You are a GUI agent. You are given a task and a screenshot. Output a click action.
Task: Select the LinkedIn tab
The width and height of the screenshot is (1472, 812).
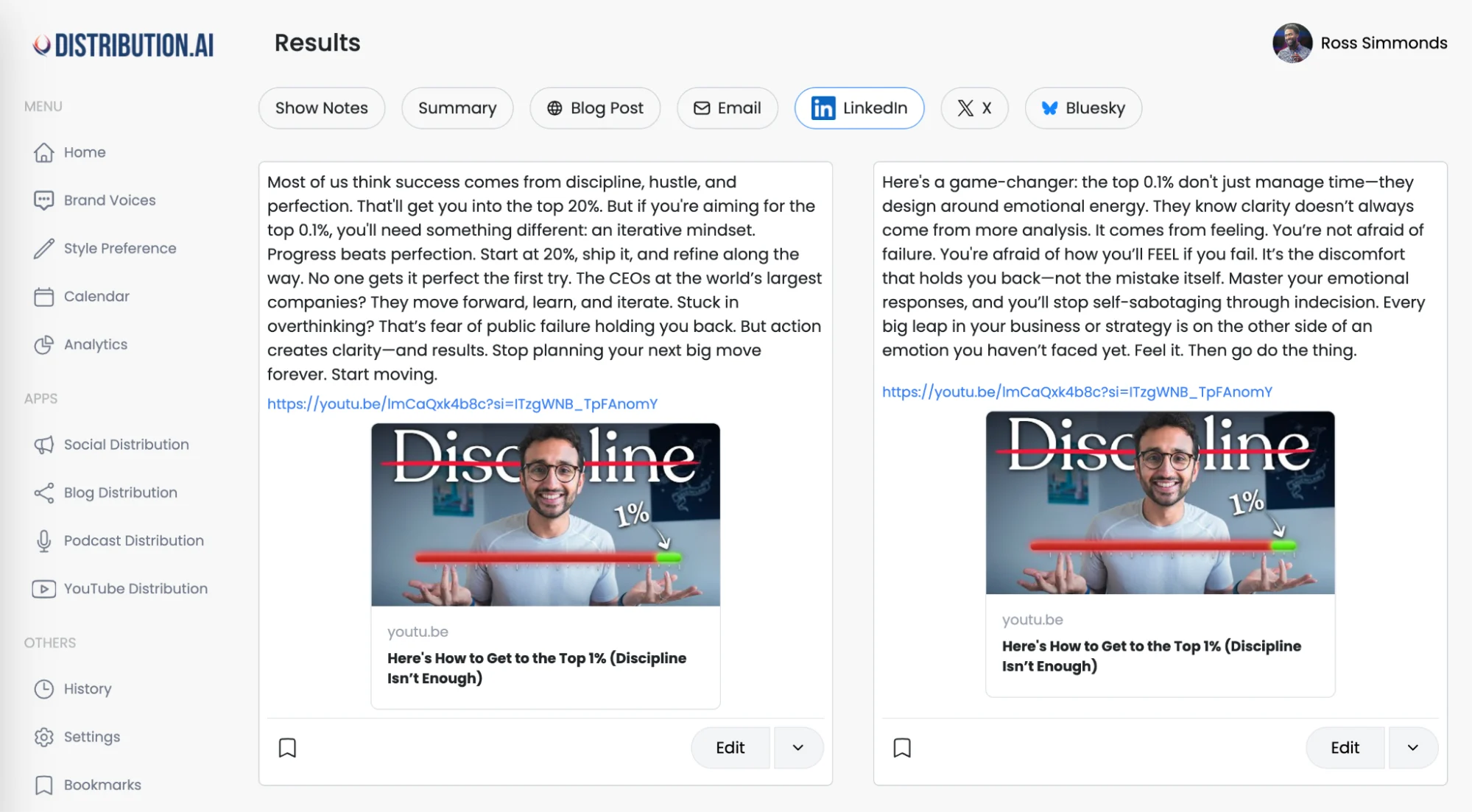coord(859,108)
